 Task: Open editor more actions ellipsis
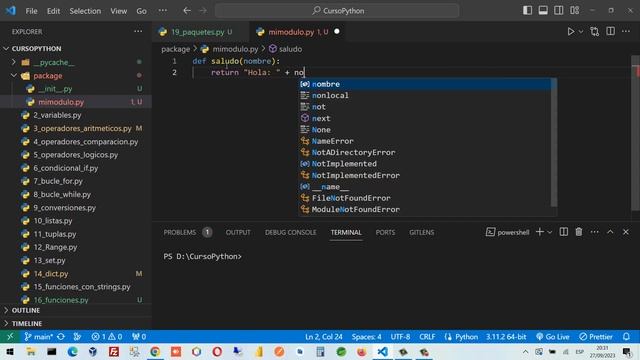[x=626, y=31]
